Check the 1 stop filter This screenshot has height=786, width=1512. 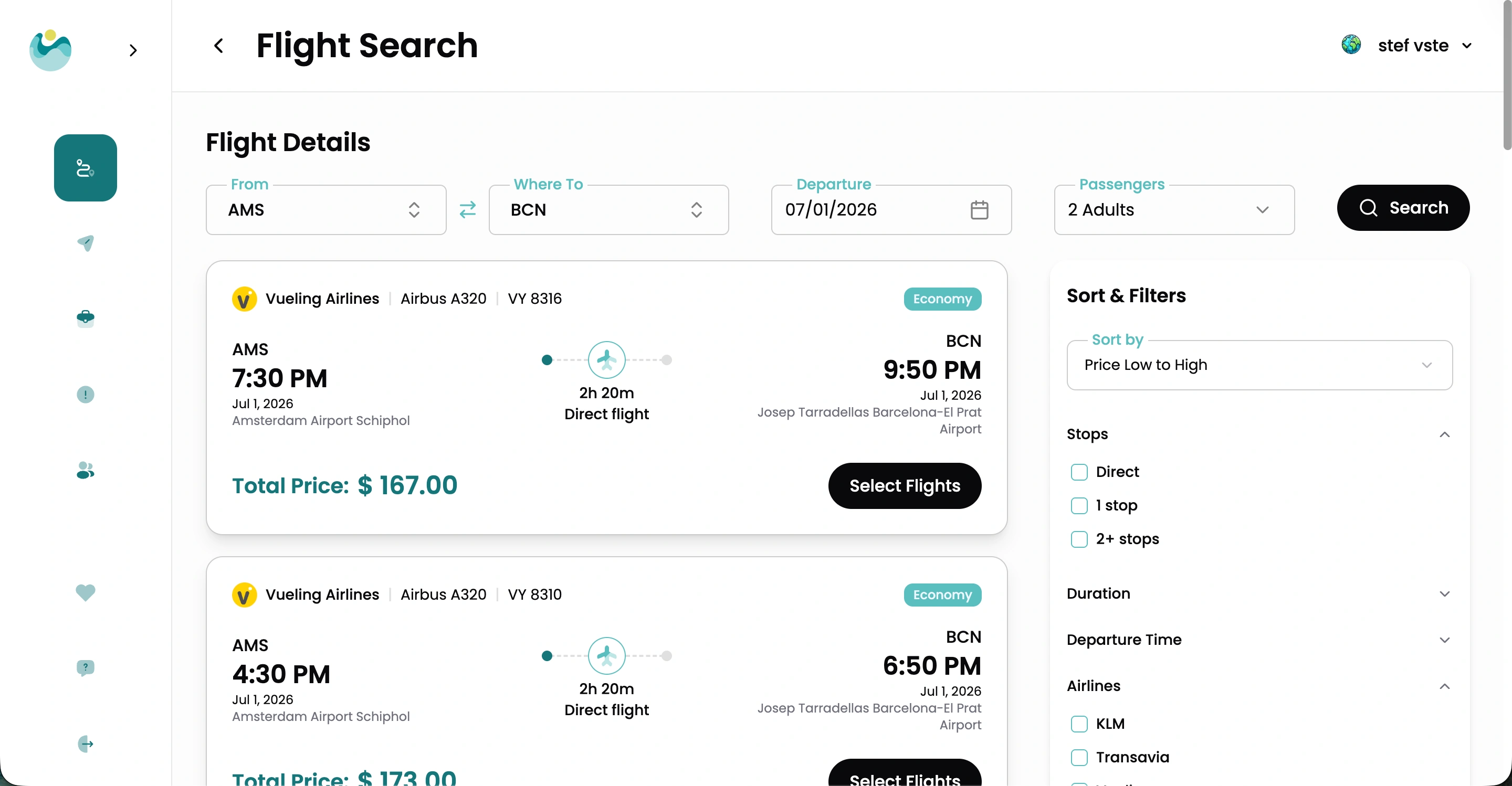(1079, 506)
